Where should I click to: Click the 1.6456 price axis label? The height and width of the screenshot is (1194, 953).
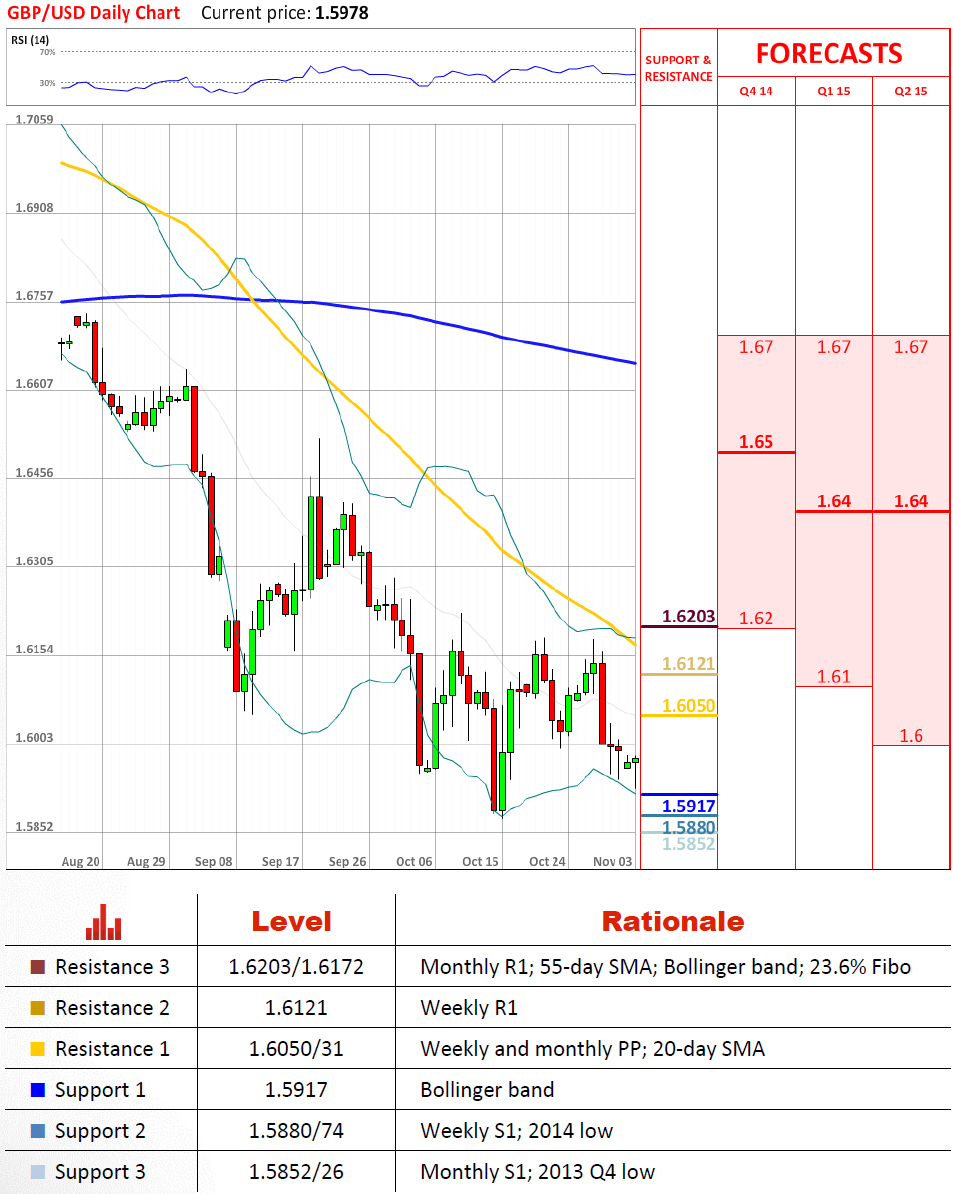(x=34, y=473)
